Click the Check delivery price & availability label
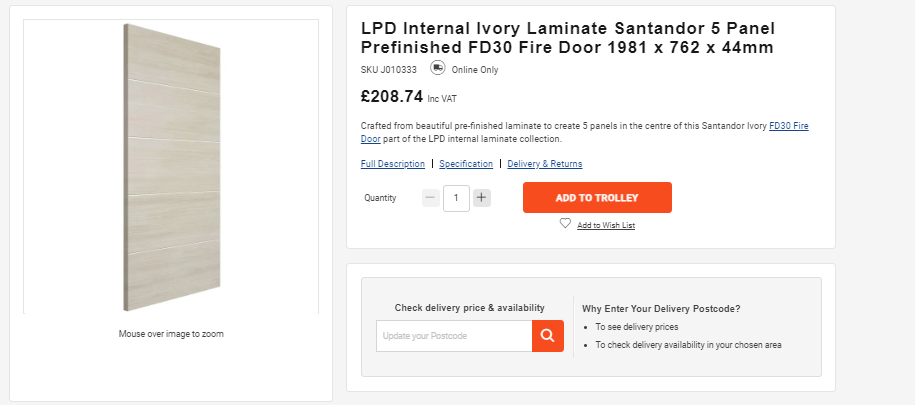 (x=470, y=308)
